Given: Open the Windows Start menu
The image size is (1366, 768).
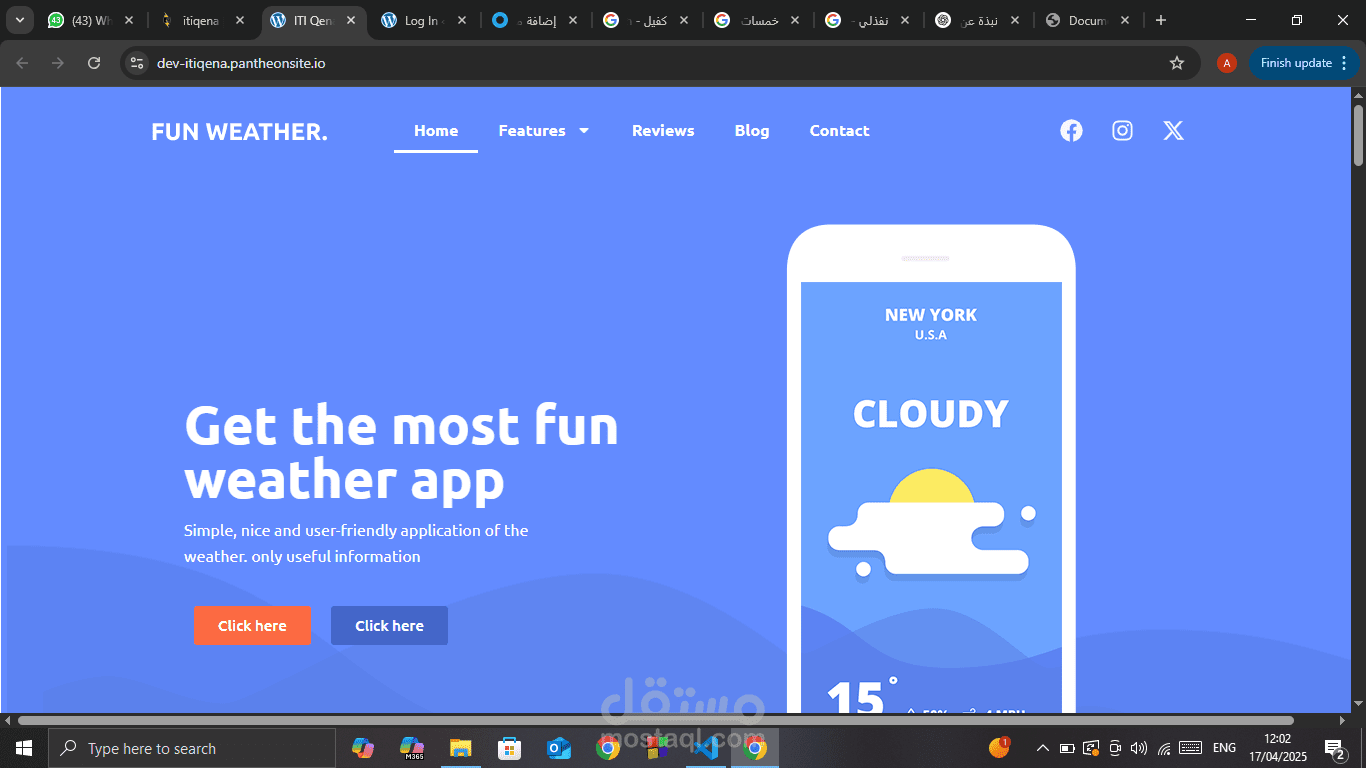Looking at the screenshot, I should (23, 748).
